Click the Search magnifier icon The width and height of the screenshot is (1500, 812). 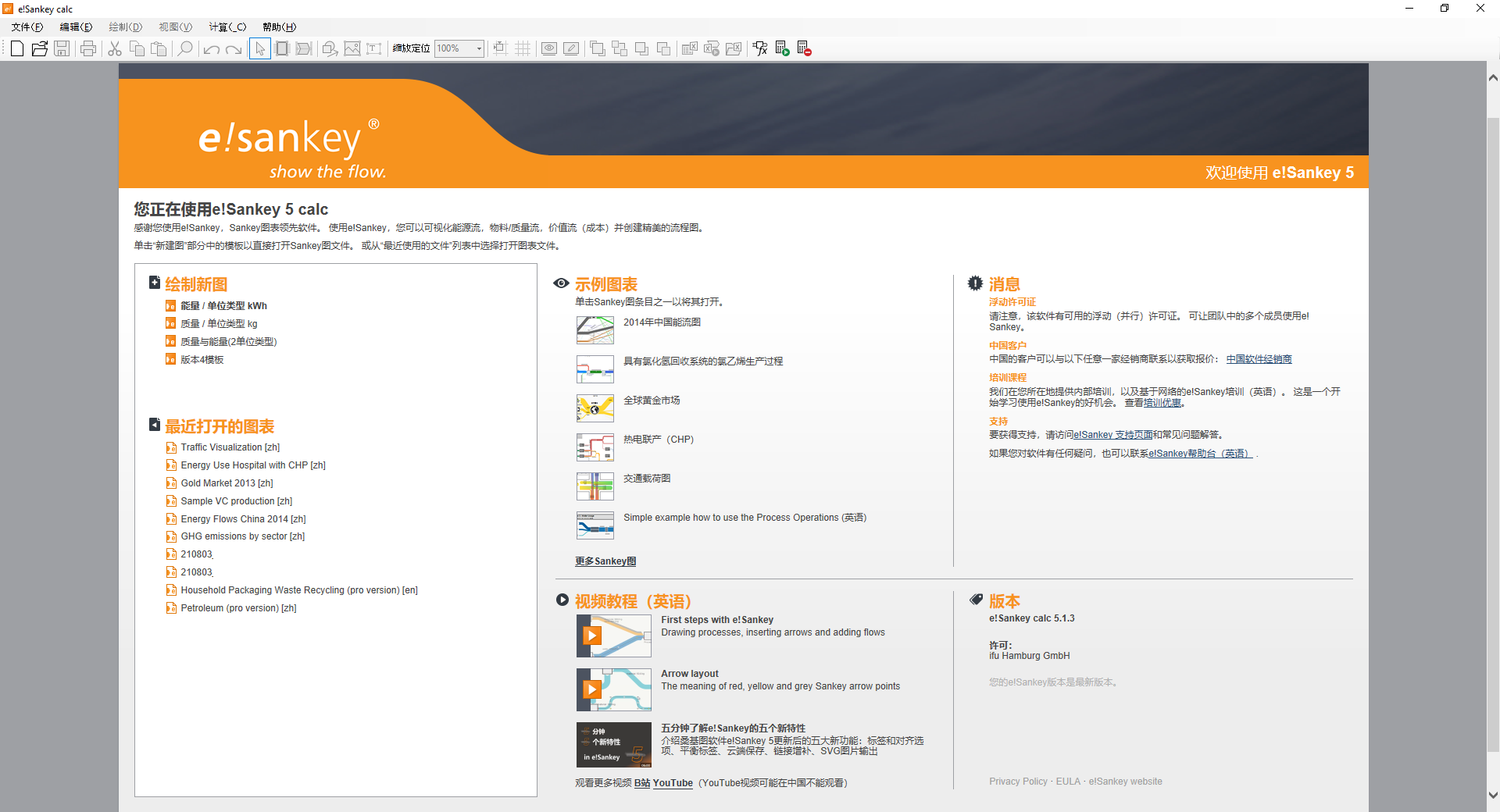tap(185, 48)
